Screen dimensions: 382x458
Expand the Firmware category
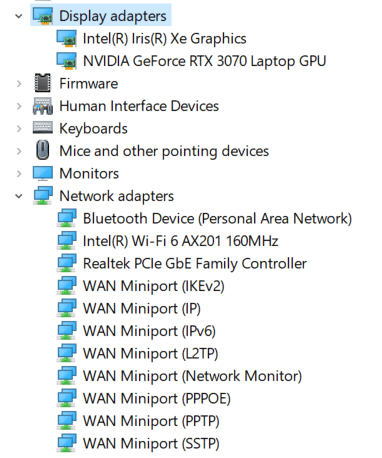[x=19, y=84]
